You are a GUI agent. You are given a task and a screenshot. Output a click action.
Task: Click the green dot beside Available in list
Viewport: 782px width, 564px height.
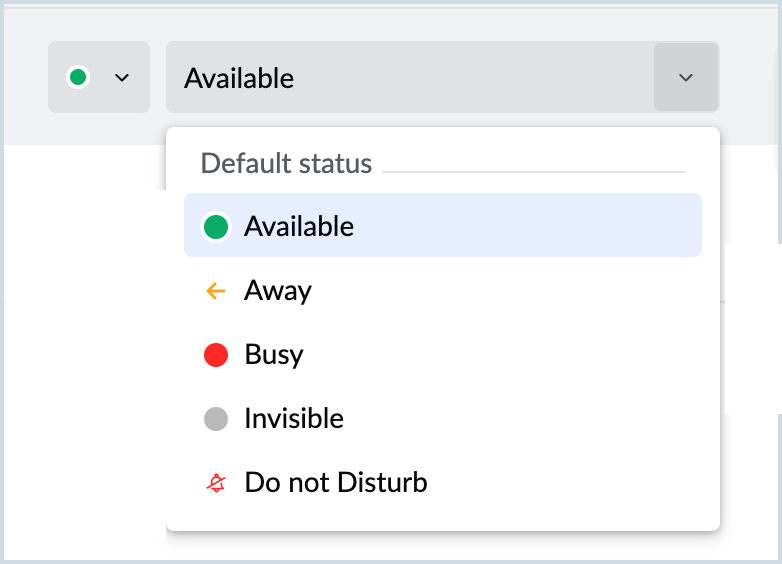pos(216,227)
